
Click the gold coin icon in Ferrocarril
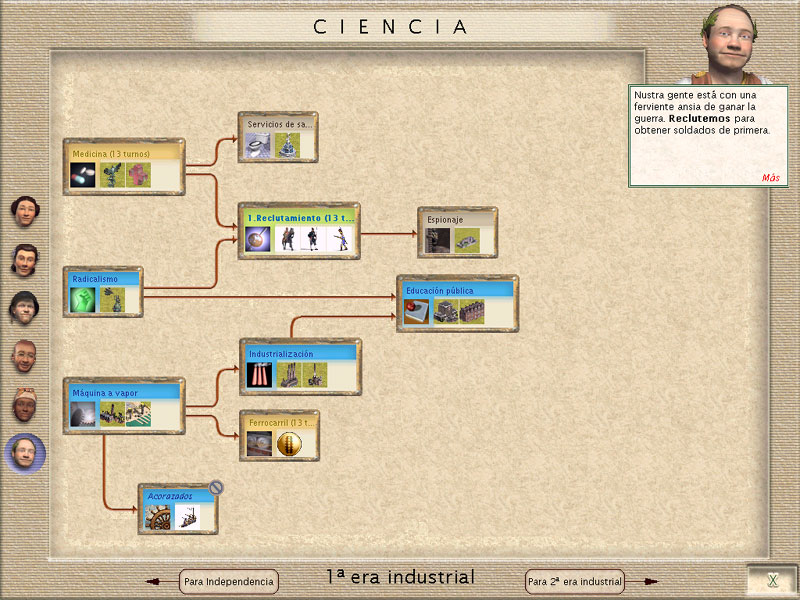click(x=289, y=444)
